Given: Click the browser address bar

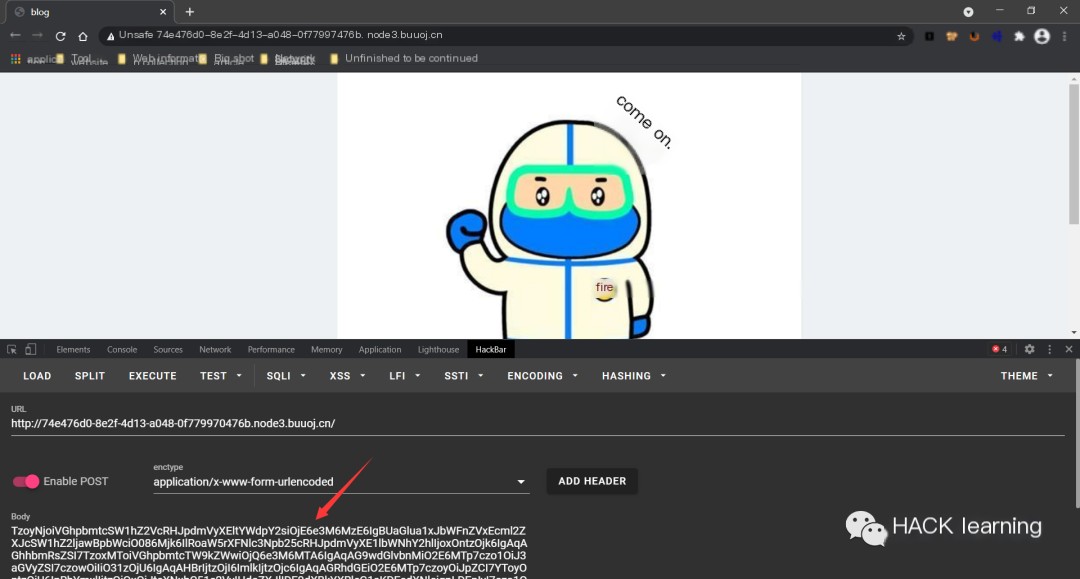Looking at the screenshot, I should [506, 36].
